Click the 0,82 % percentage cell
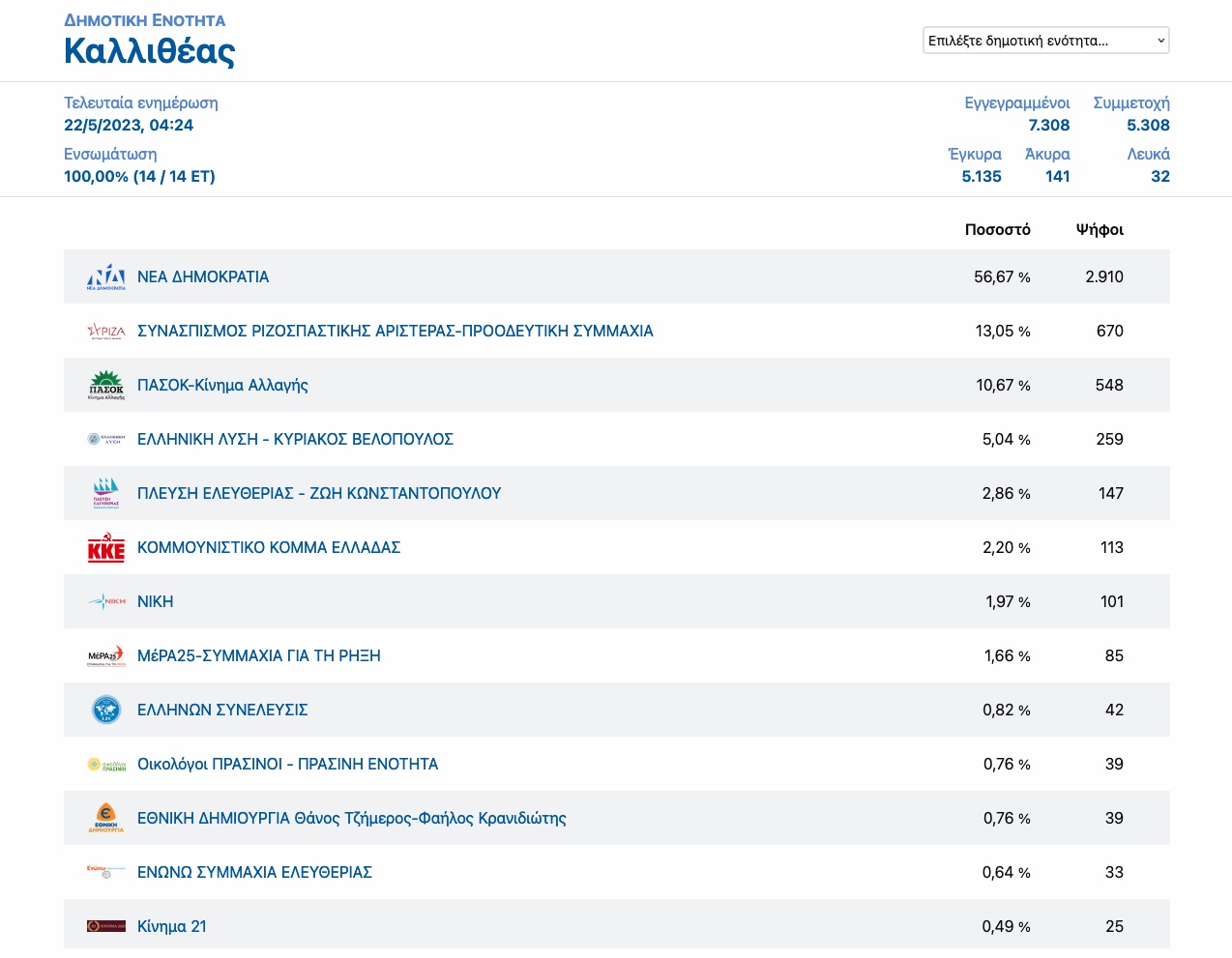This screenshot has width=1232, height=958. (x=1007, y=710)
